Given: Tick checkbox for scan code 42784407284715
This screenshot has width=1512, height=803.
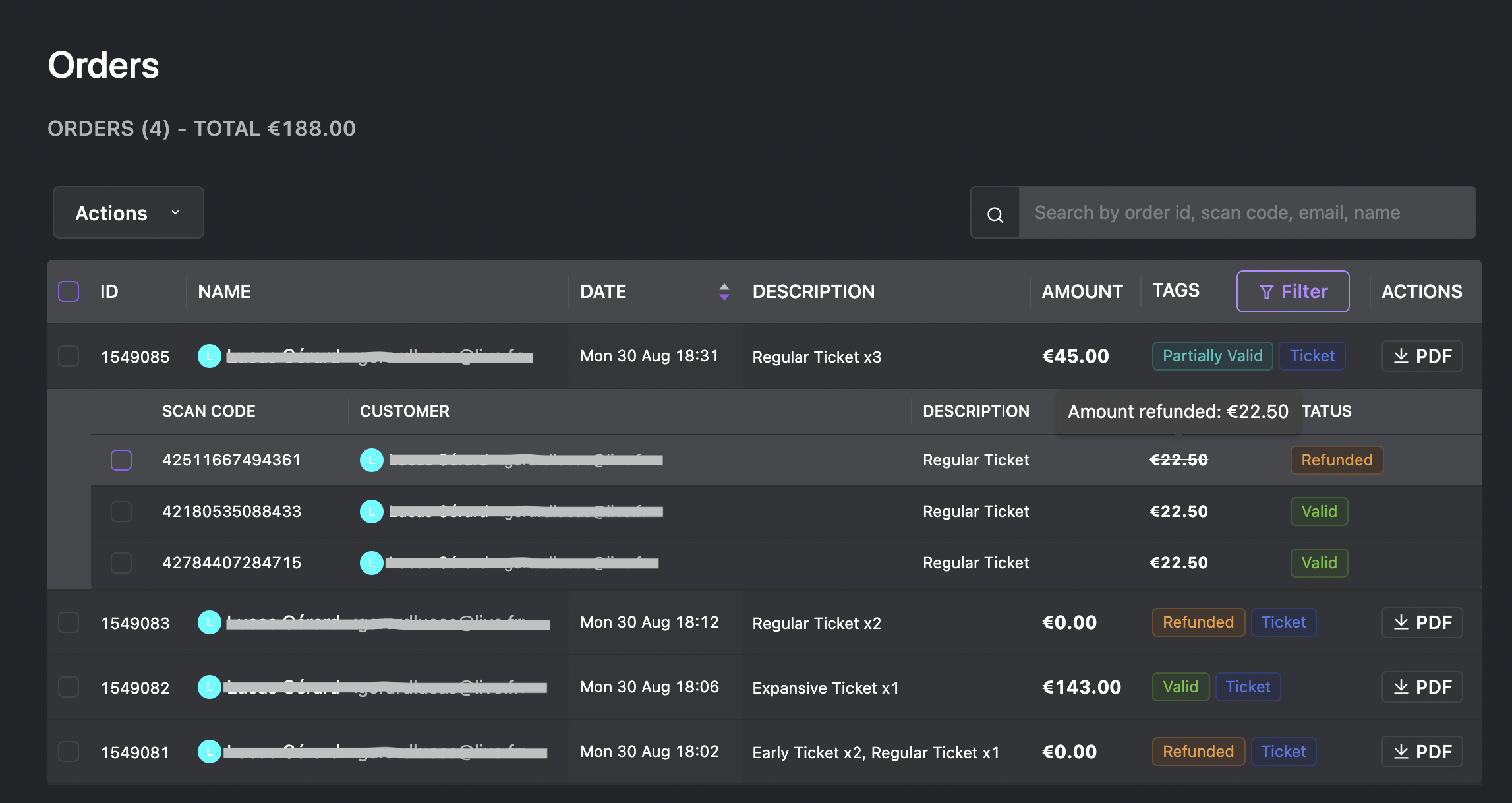Looking at the screenshot, I should pos(121,563).
